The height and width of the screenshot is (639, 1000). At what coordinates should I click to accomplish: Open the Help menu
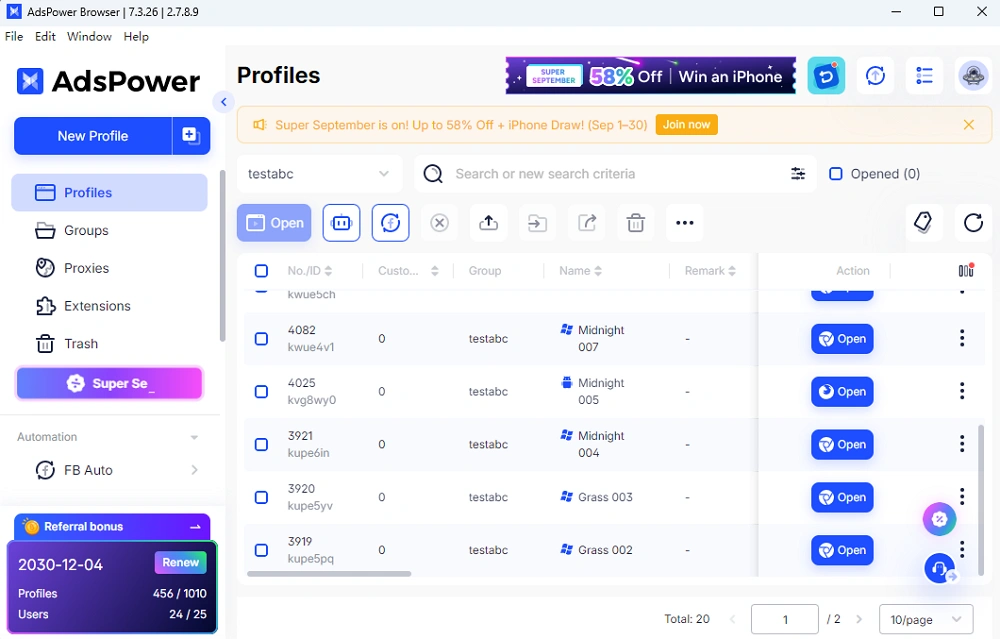click(136, 36)
